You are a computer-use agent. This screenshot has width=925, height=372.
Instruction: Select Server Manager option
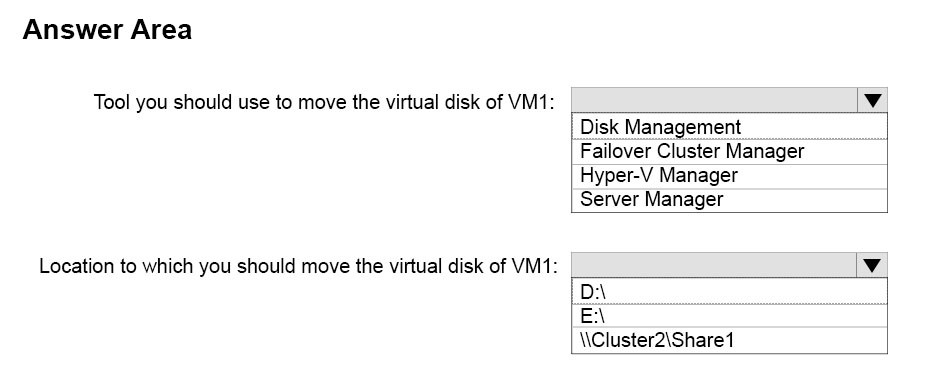[x=729, y=200]
